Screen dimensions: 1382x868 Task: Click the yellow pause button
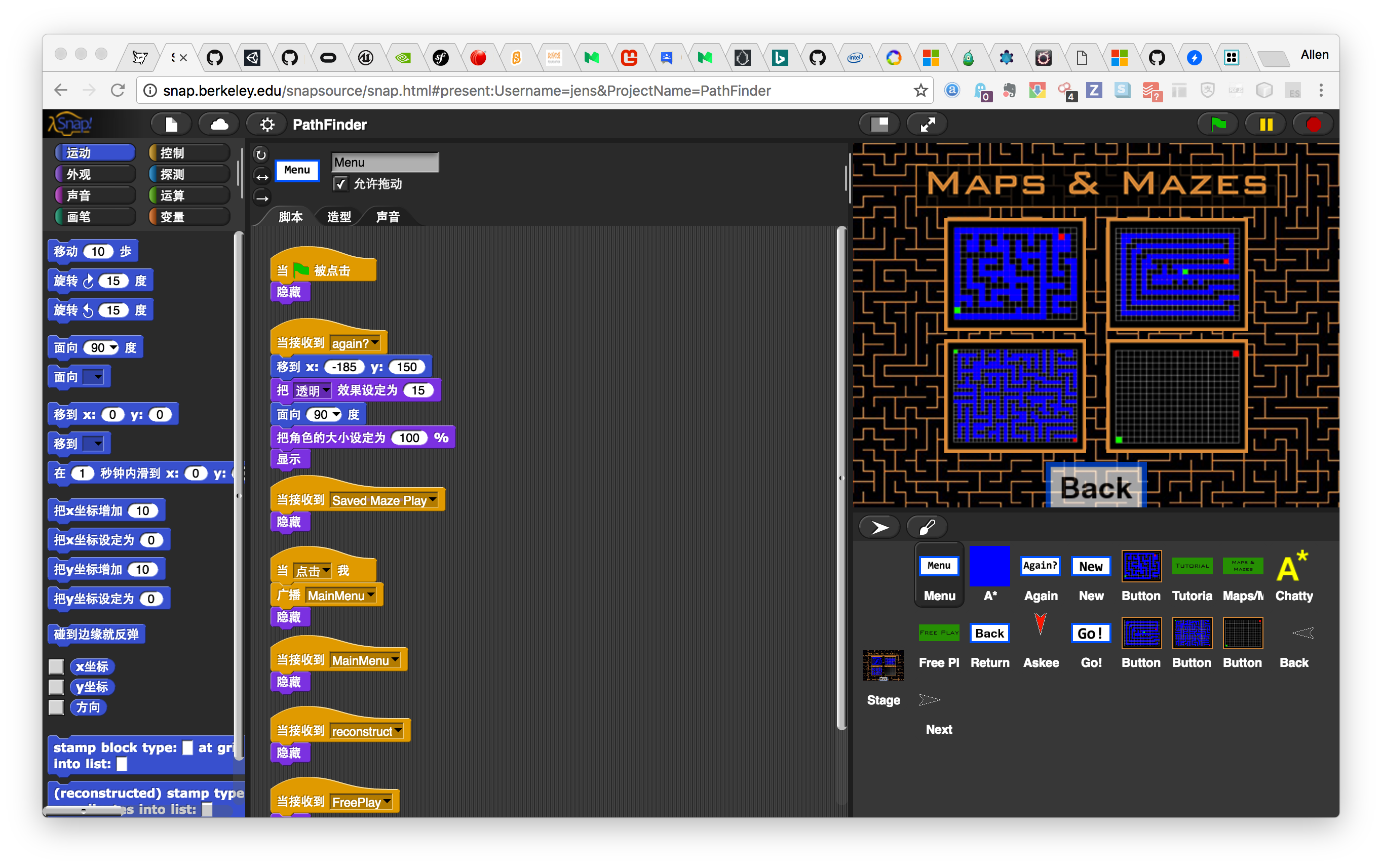(1265, 124)
